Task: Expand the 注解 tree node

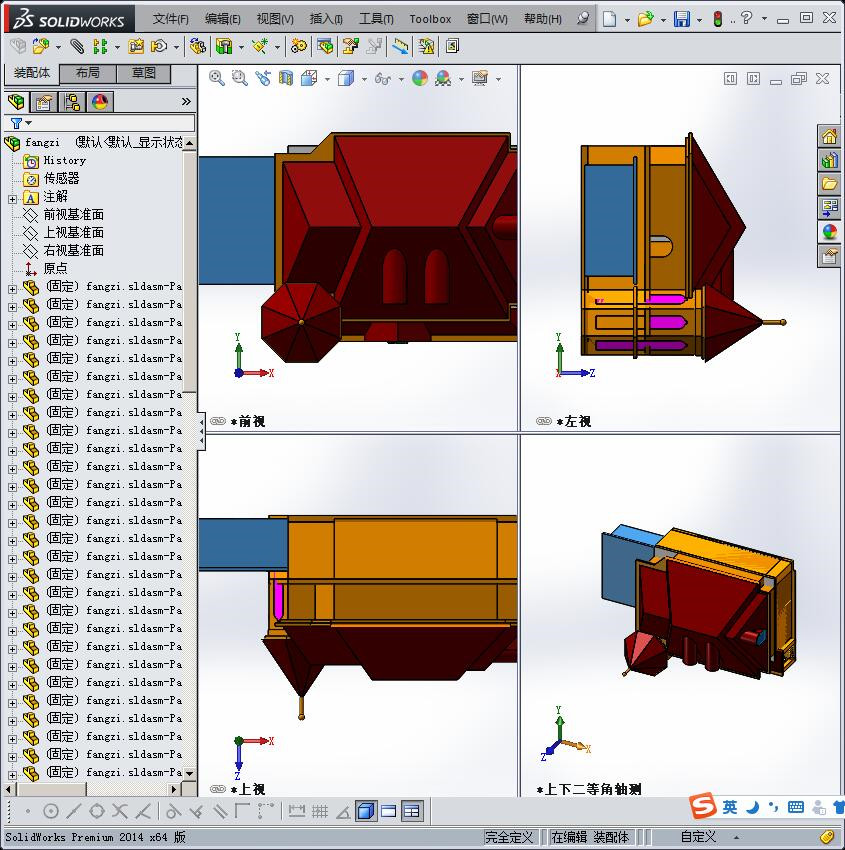Action: (x=12, y=199)
